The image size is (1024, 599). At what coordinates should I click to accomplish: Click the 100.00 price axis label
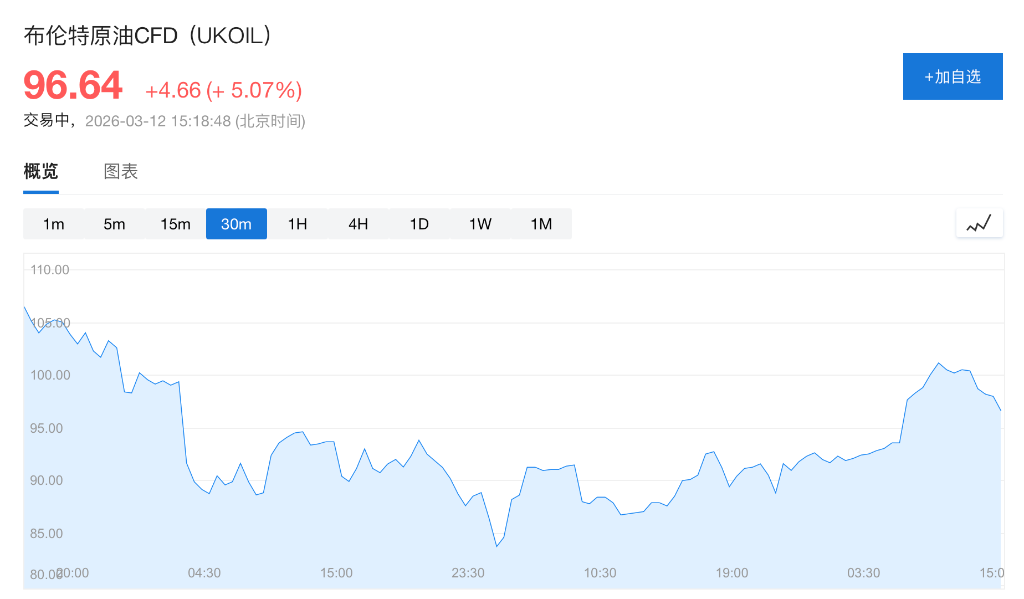[x=50, y=375]
